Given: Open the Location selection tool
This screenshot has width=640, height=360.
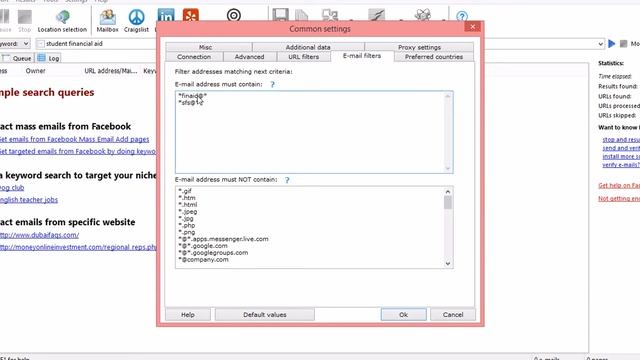Looking at the screenshot, I should tap(62, 21).
